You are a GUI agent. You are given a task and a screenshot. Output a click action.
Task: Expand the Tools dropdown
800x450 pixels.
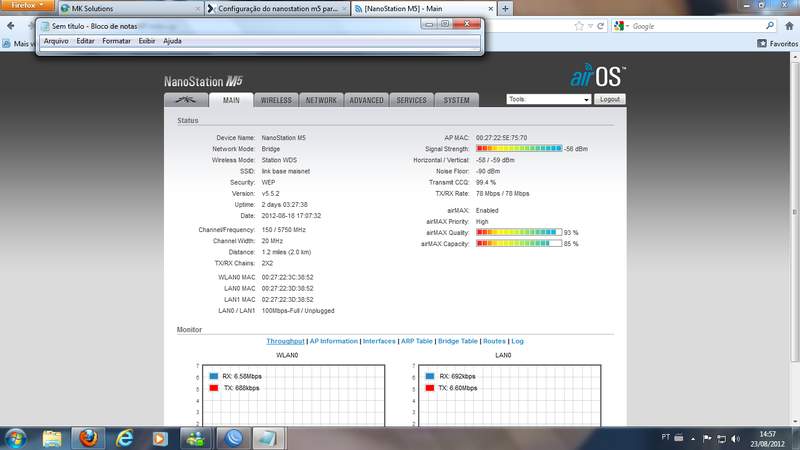548,99
